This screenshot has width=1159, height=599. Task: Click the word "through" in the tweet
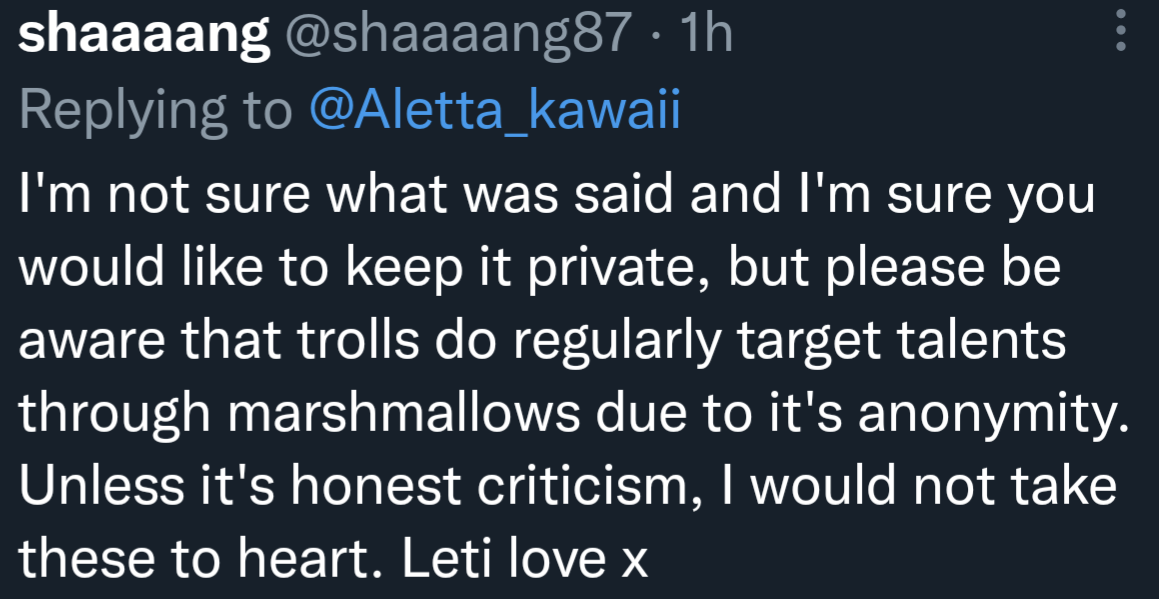[108, 414]
